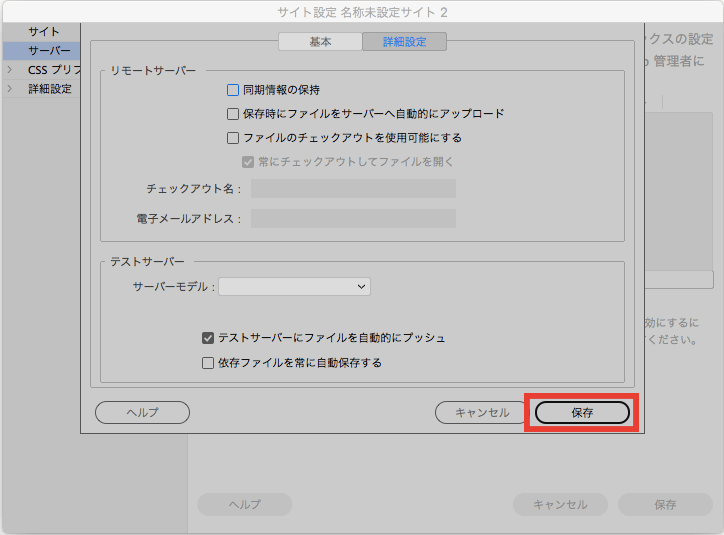Expand the CSS プリプロセッサ tree item
724x535 pixels.
pos(10,70)
